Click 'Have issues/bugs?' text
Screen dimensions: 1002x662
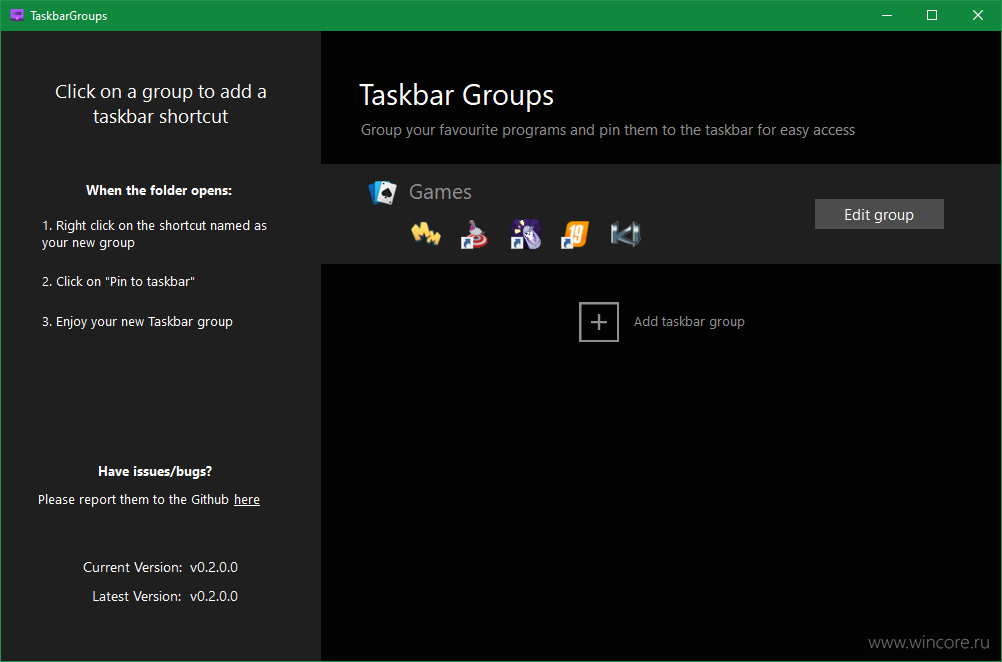tap(155, 472)
